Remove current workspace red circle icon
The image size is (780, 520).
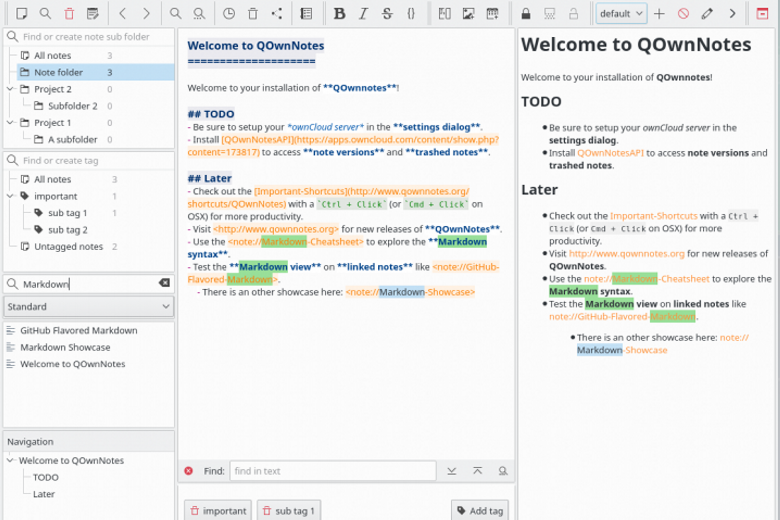[683, 13]
